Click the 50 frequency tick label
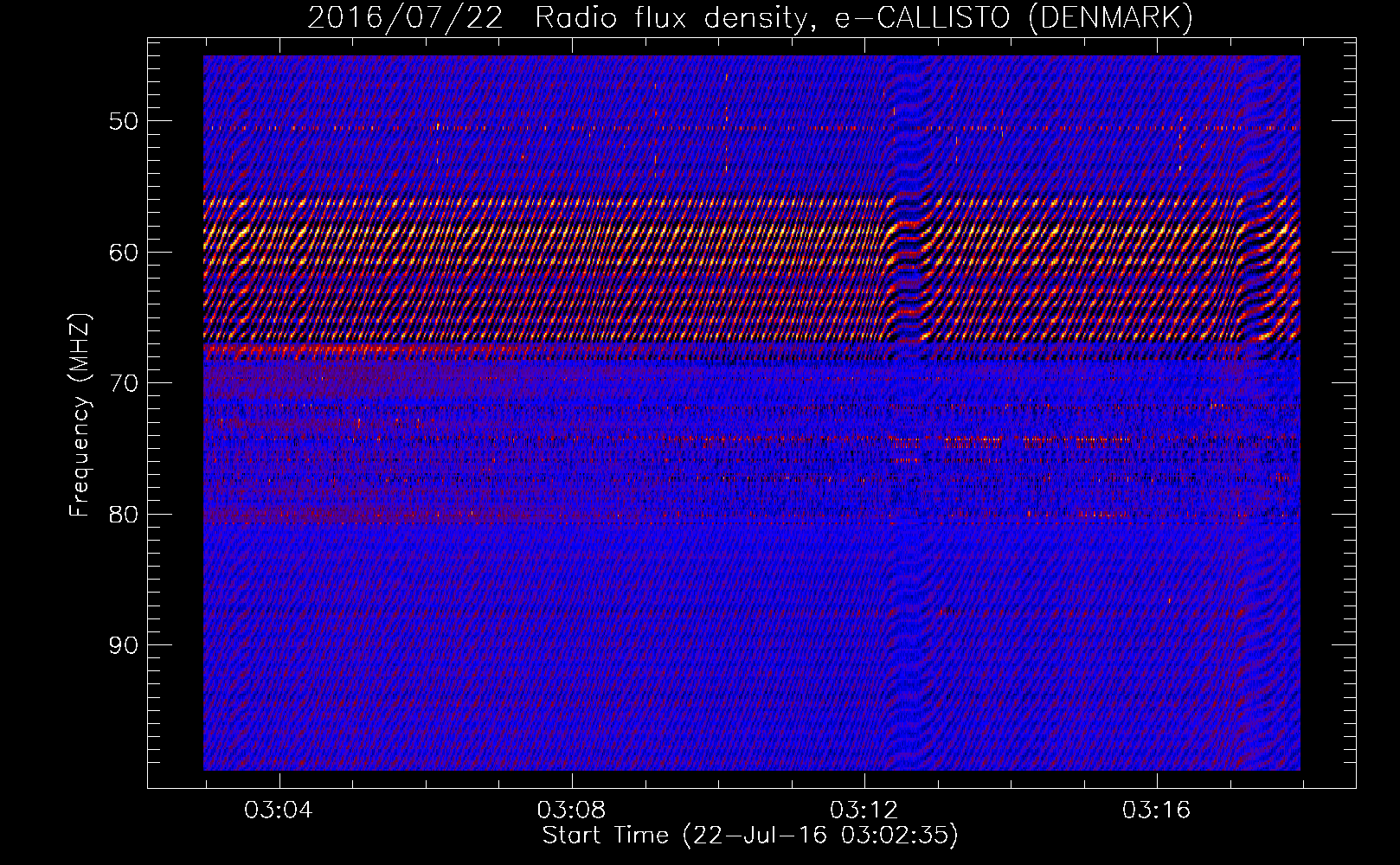 pos(123,121)
